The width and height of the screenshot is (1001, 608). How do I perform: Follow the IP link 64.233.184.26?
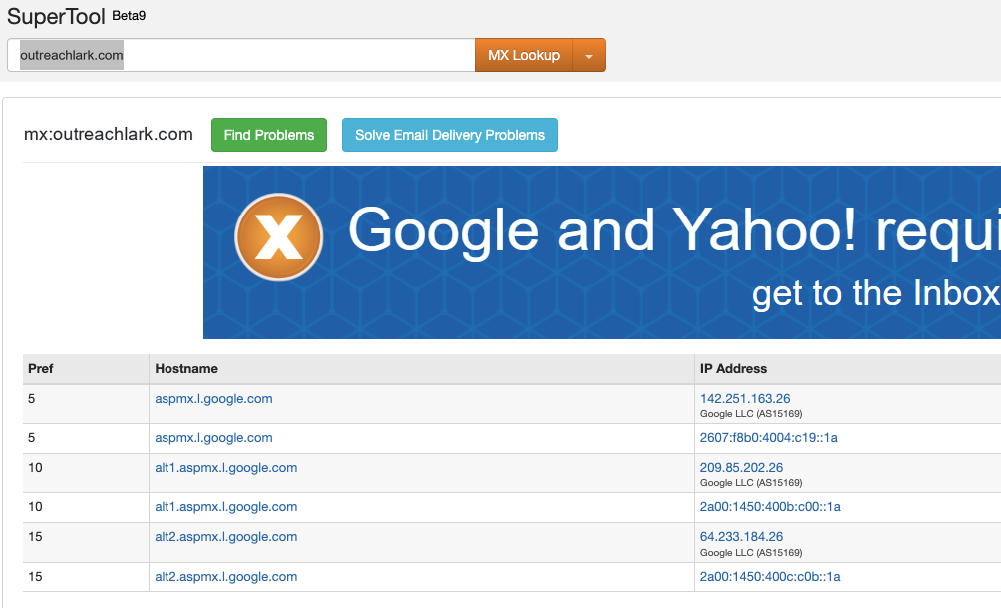[x=741, y=536]
